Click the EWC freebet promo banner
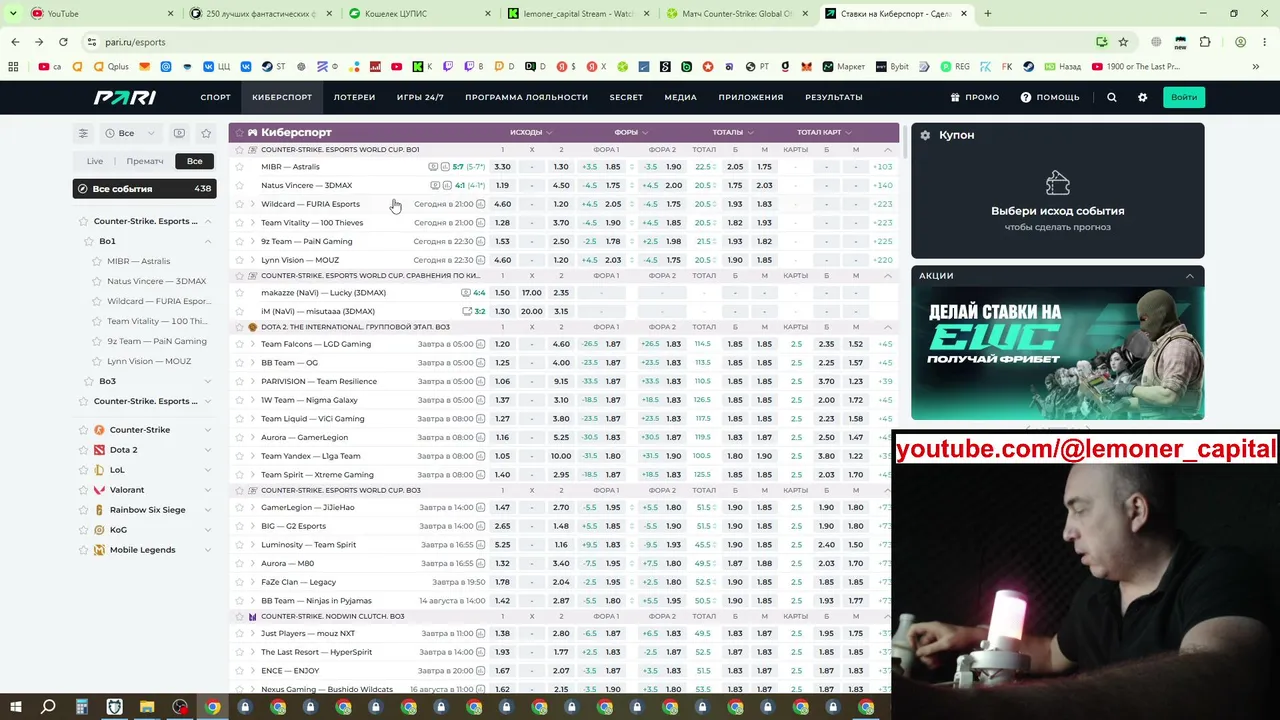Screen dimensions: 1280x720 1058,354
